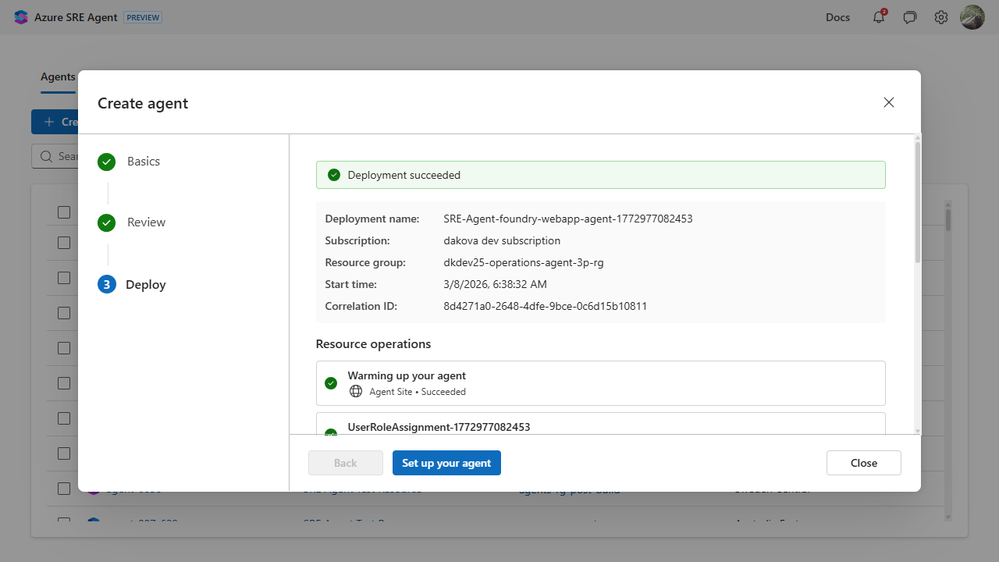Click the PREVIEW badge next to app title
This screenshot has width=999, height=562.
tap(143, 17)
